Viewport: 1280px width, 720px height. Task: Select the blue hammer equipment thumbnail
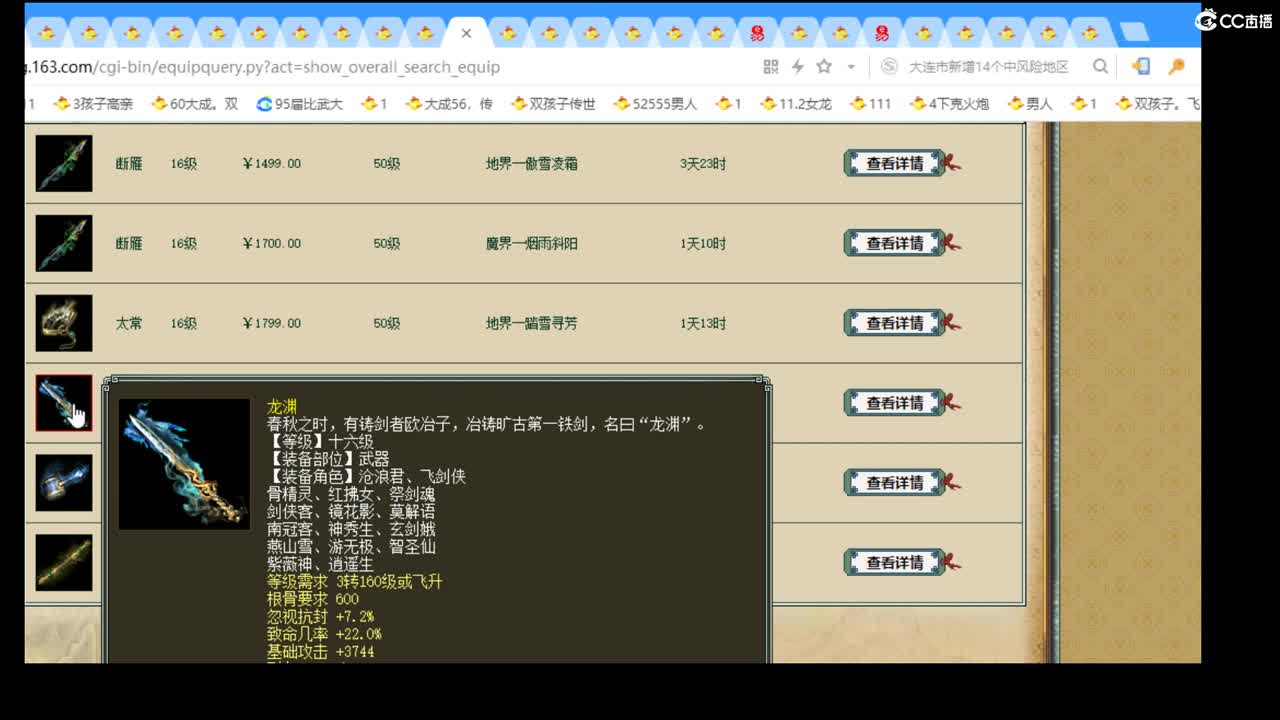[64, 483]
